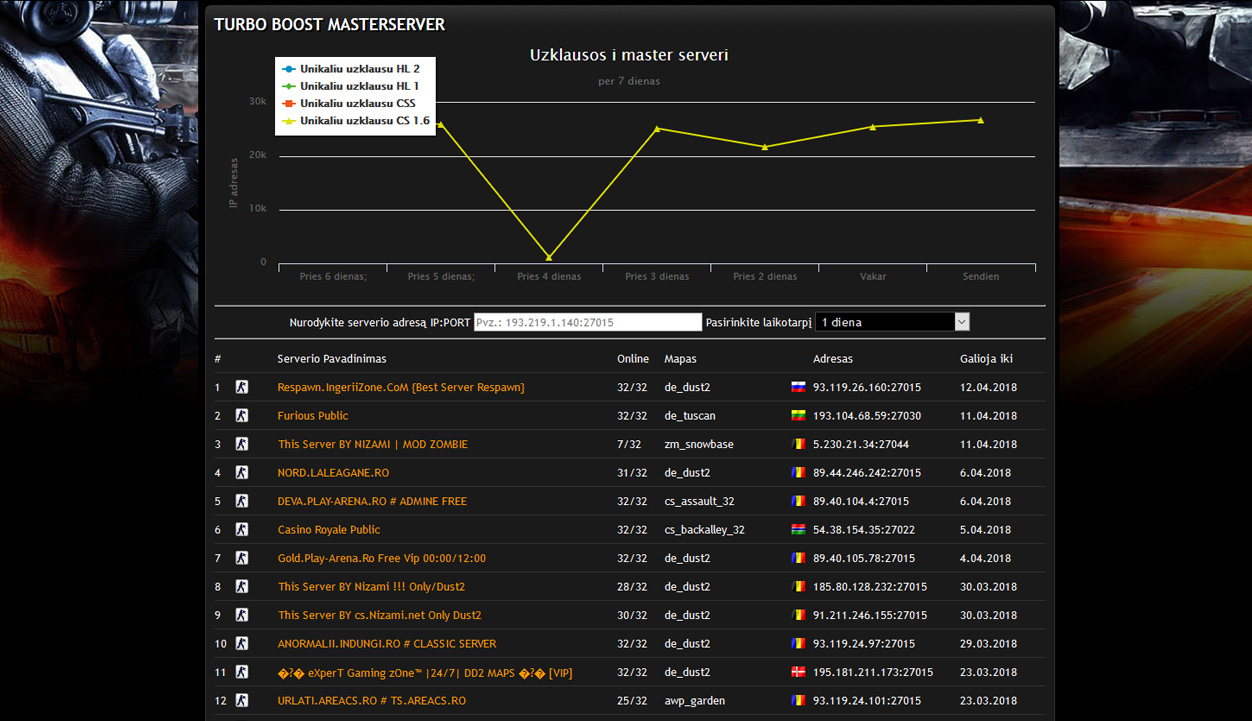1252x721 pixels.
Task: Click the Pries 4 dienas data point on chart
Action: click(x=549, y=257)
